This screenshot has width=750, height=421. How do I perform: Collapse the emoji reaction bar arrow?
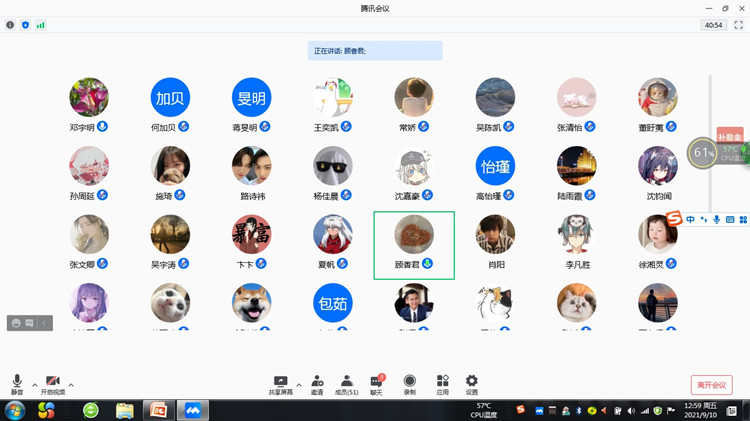pyautogui.click(x=44, y=323)
